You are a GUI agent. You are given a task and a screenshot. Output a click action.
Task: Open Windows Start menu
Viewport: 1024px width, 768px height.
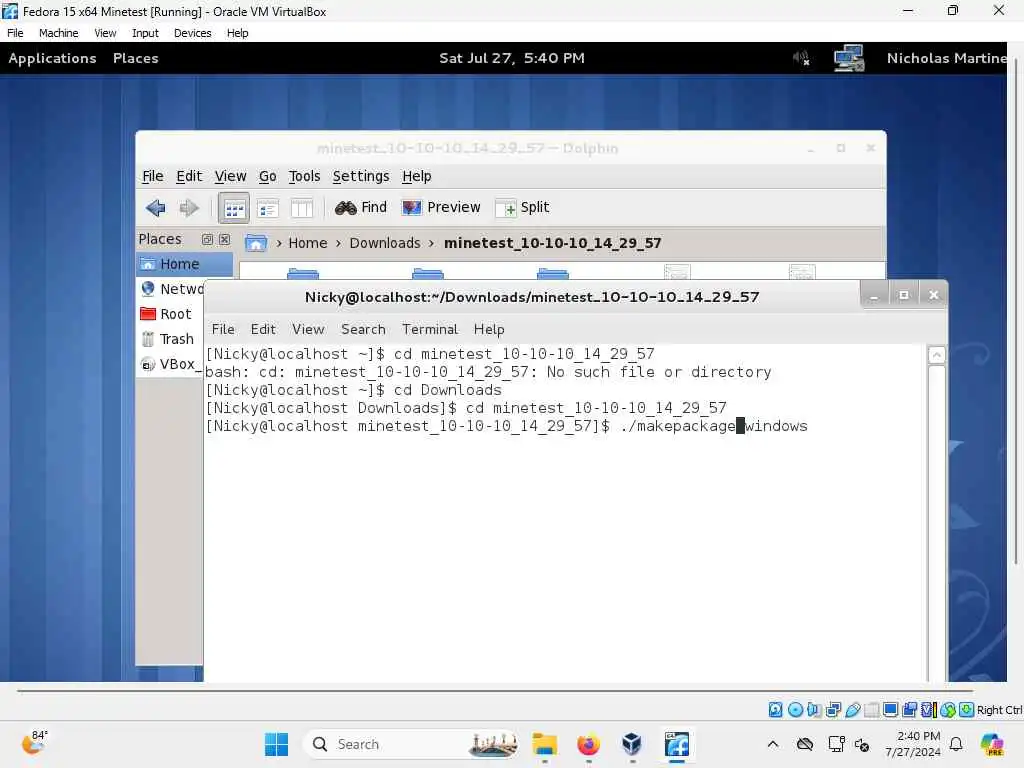click(276, 744)
